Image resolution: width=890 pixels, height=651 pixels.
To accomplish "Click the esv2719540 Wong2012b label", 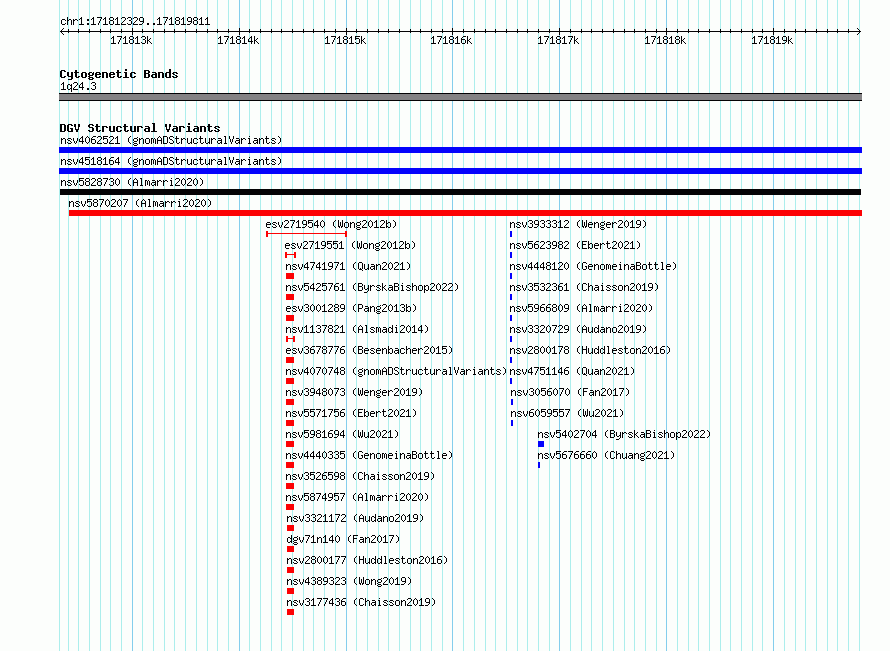I will [331, 224].
